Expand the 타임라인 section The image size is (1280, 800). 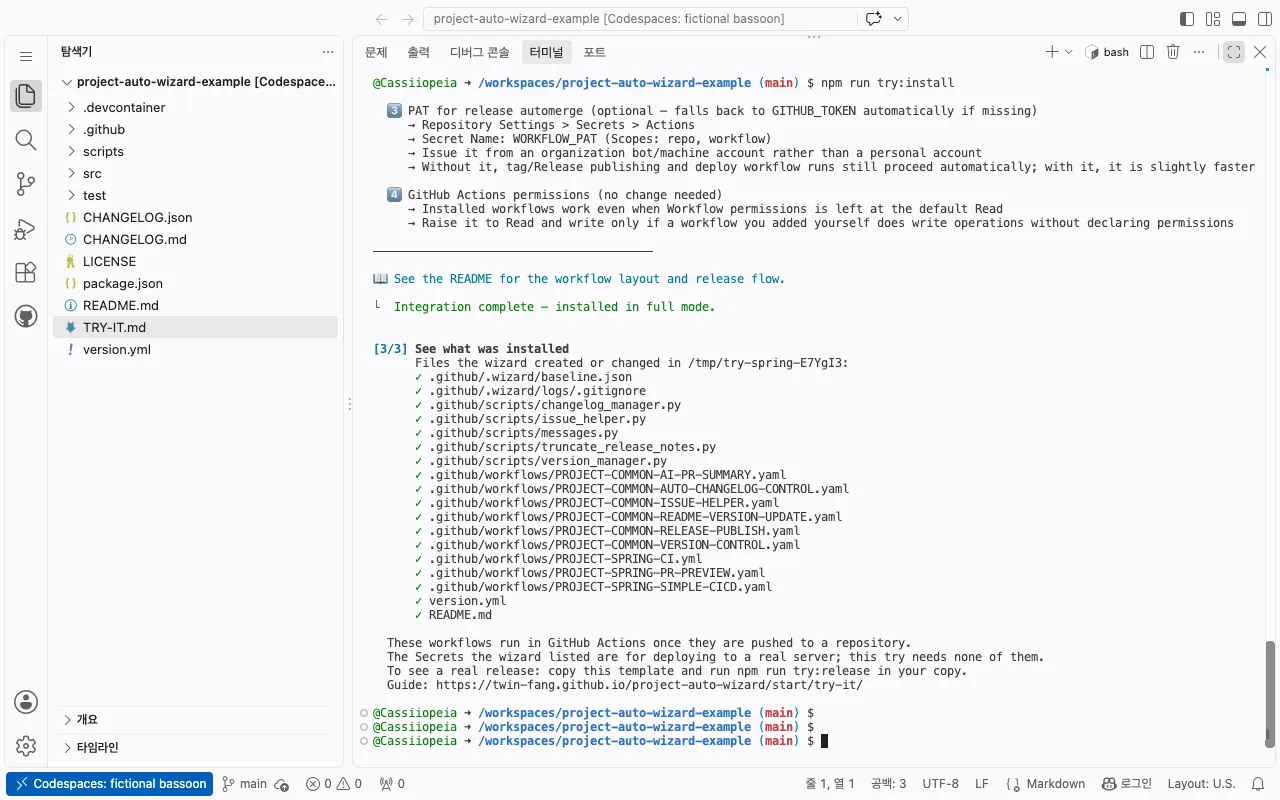click(x=195, y=747)
